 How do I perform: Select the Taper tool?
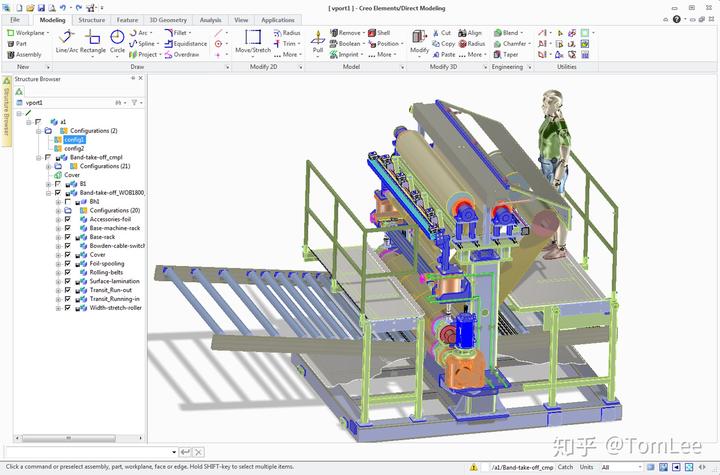click(x=506, y=55)
